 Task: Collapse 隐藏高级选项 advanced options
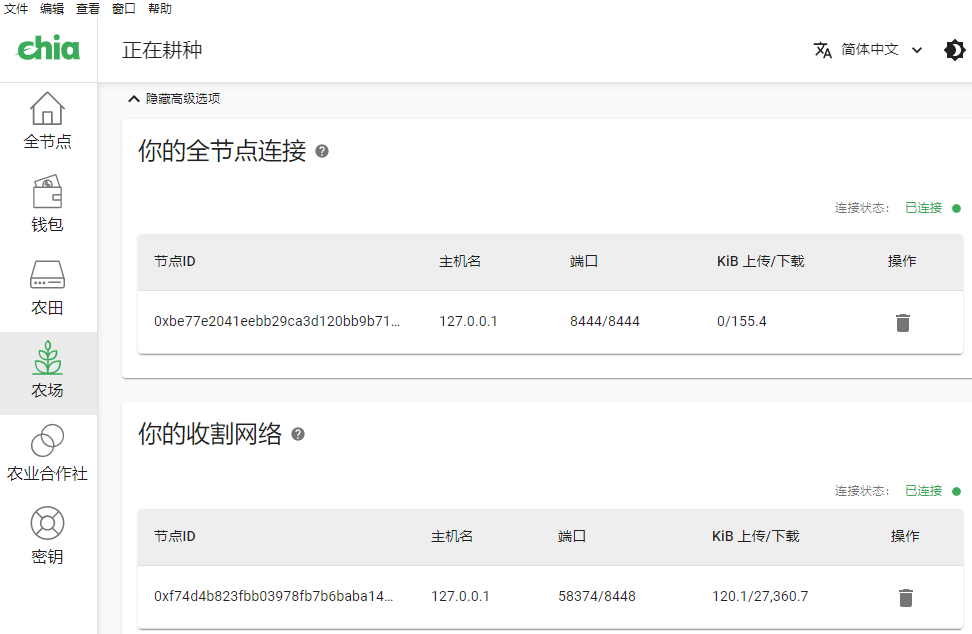174,99
